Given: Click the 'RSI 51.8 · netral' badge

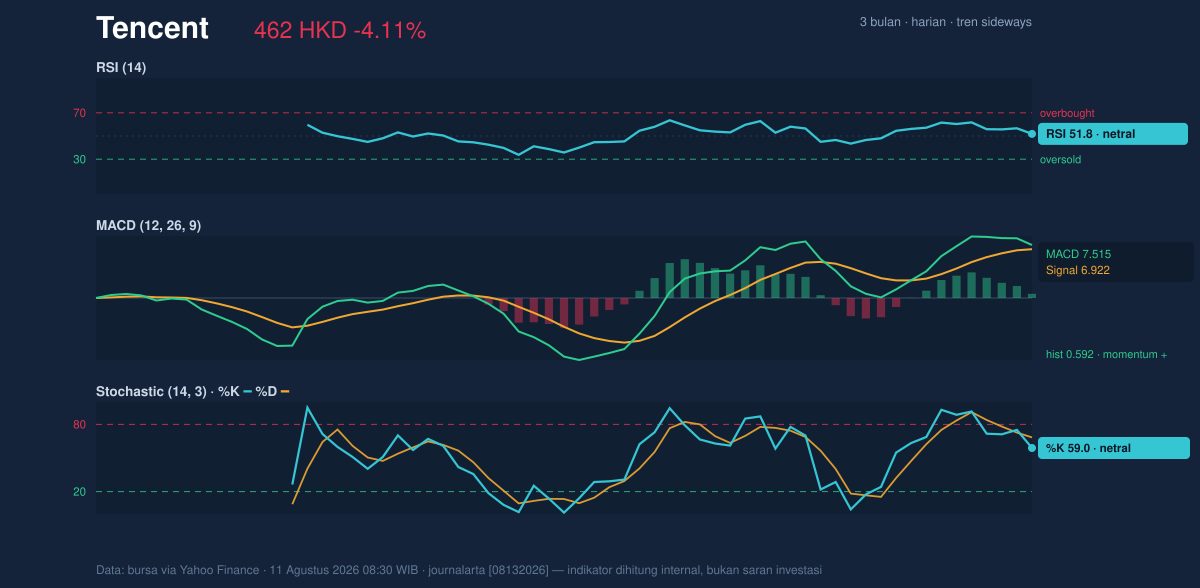Looking at the screenshot, I should click(x=1113, y=134).
